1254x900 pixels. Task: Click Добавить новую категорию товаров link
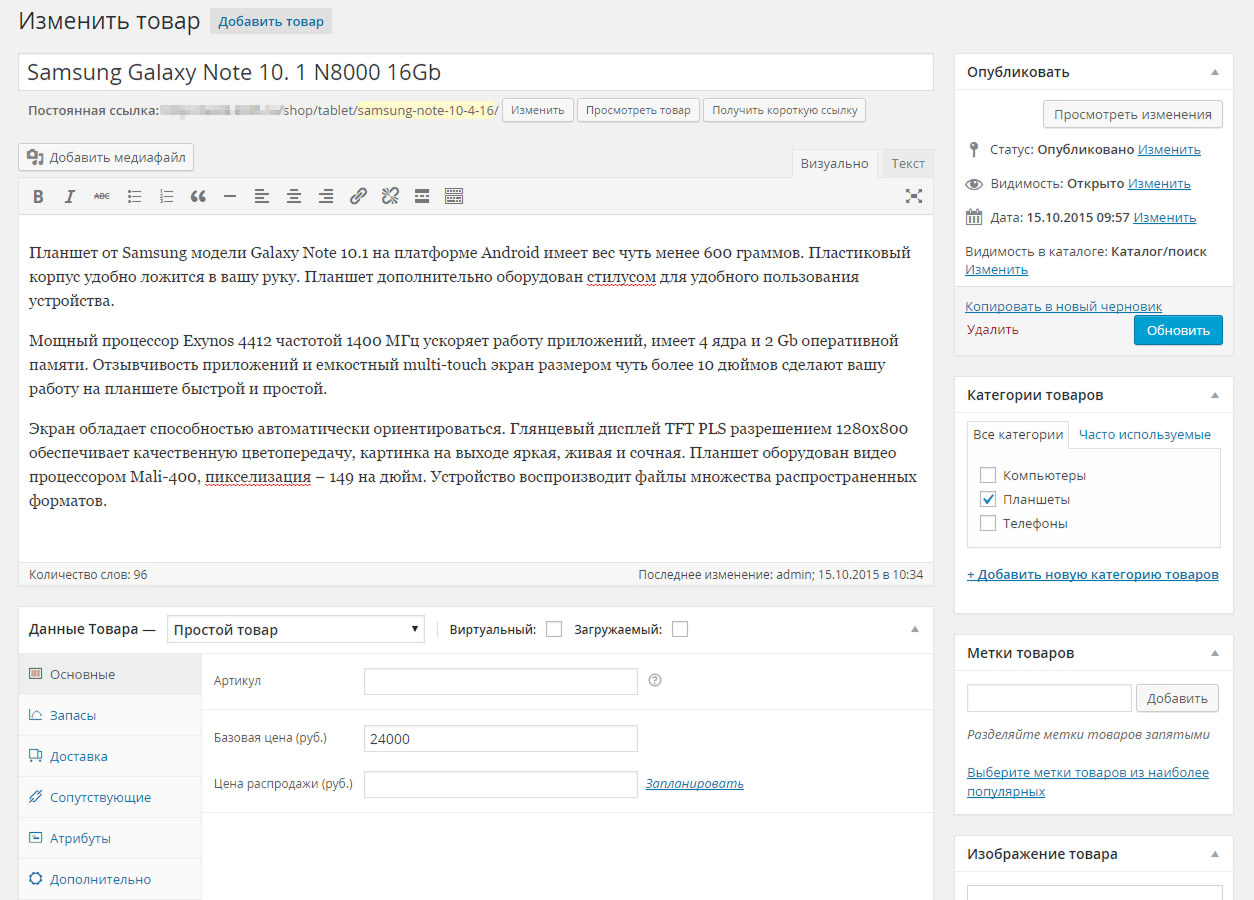pyautogui.click(x=1093, y=574)
